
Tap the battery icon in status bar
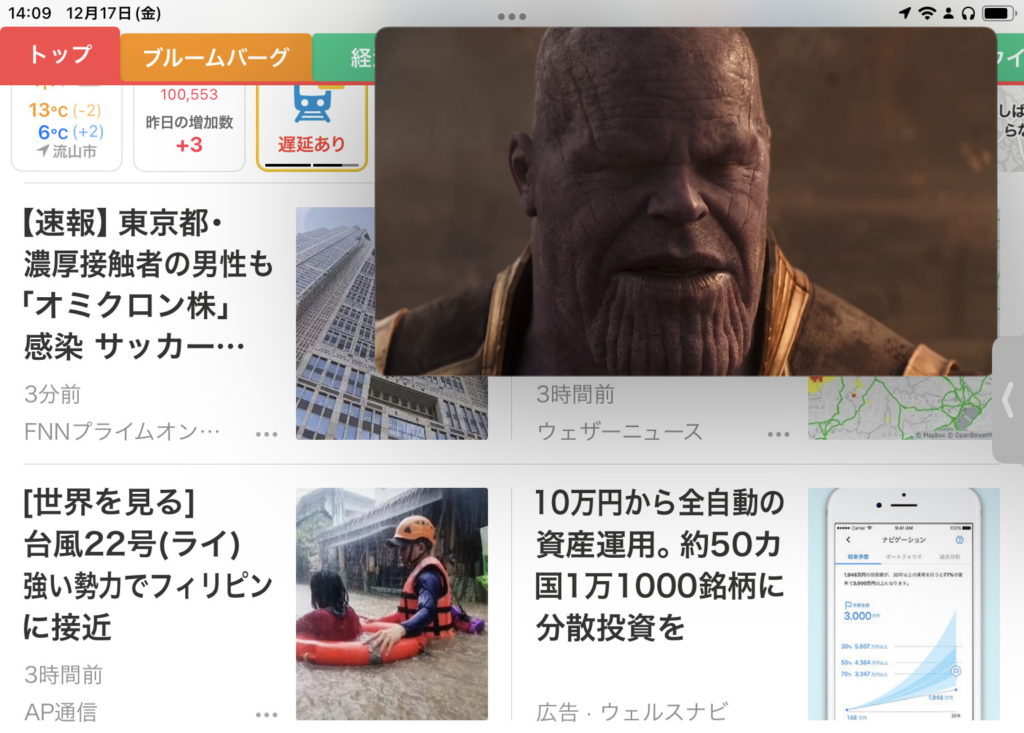tap(999, 13)
